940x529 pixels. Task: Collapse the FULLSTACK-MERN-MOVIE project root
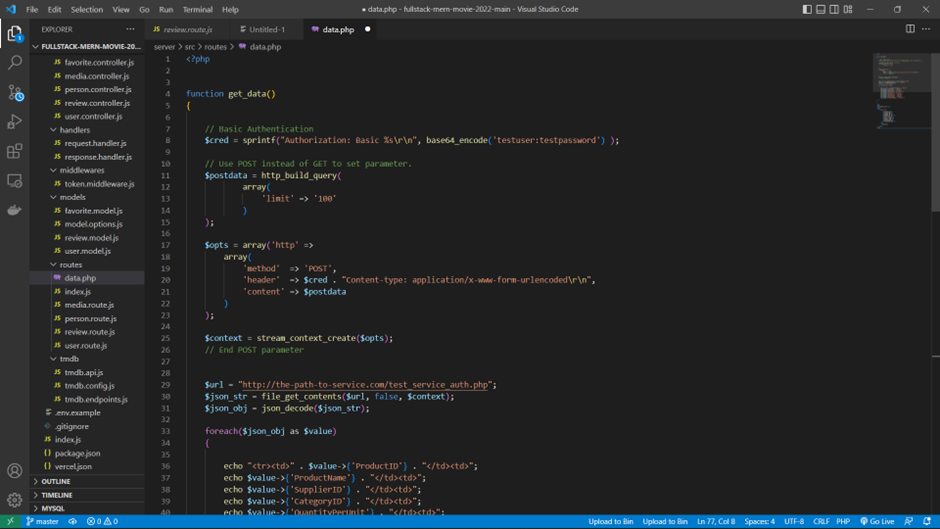pos(87,46)
